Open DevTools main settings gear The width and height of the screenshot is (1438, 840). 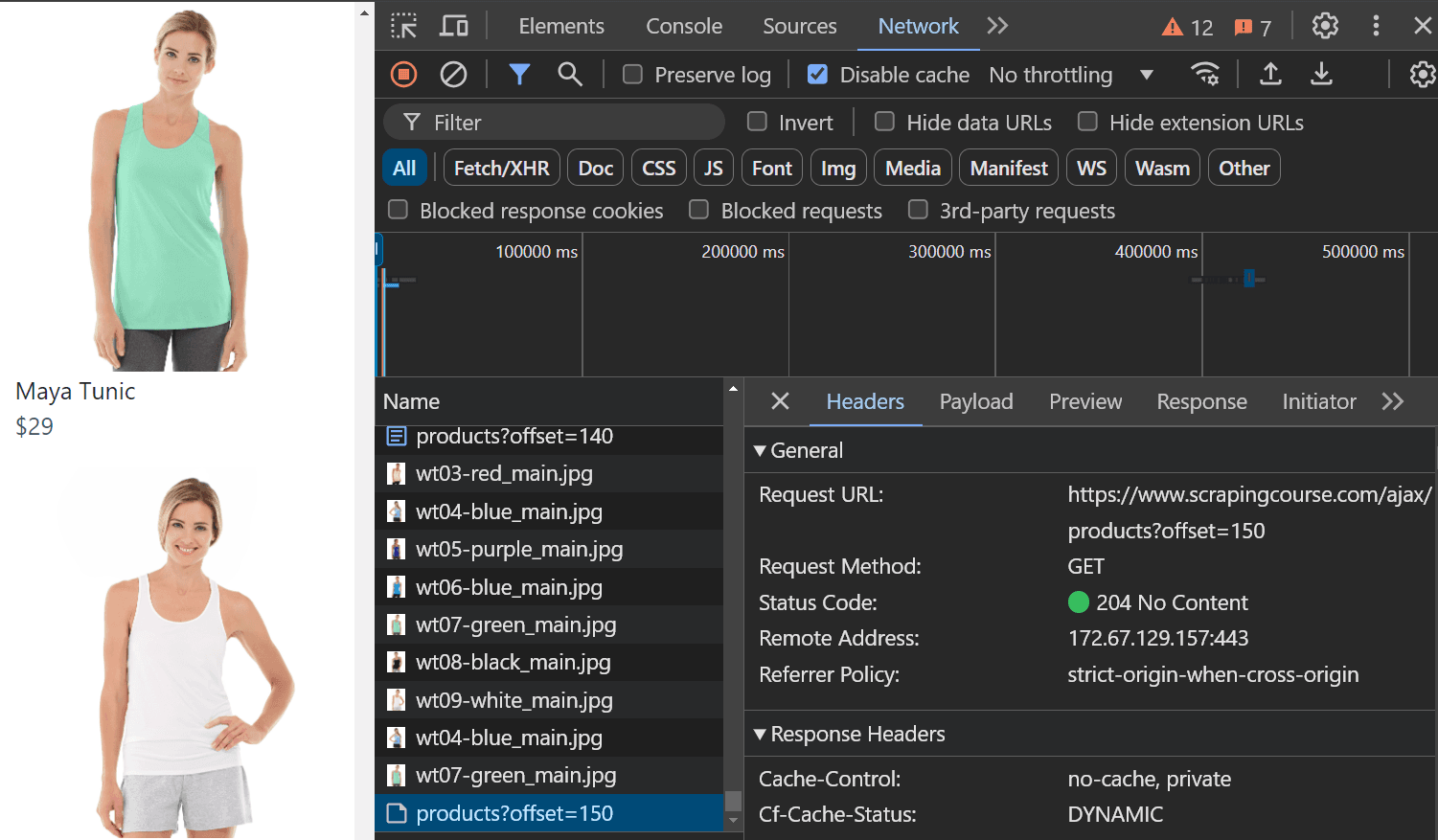click(1325, 26)
